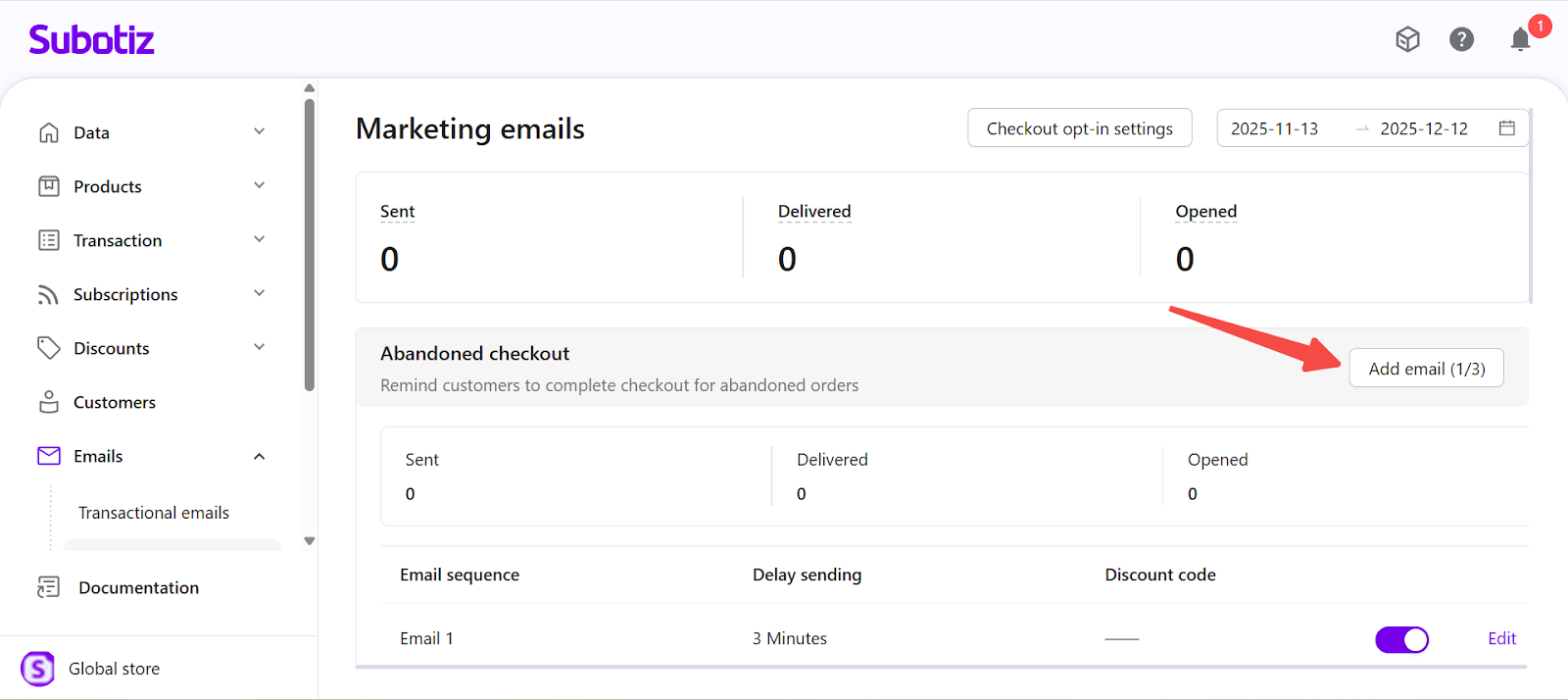Click the Subotiz logo
Screen dimensions: 1568x700
coord(92,39)
